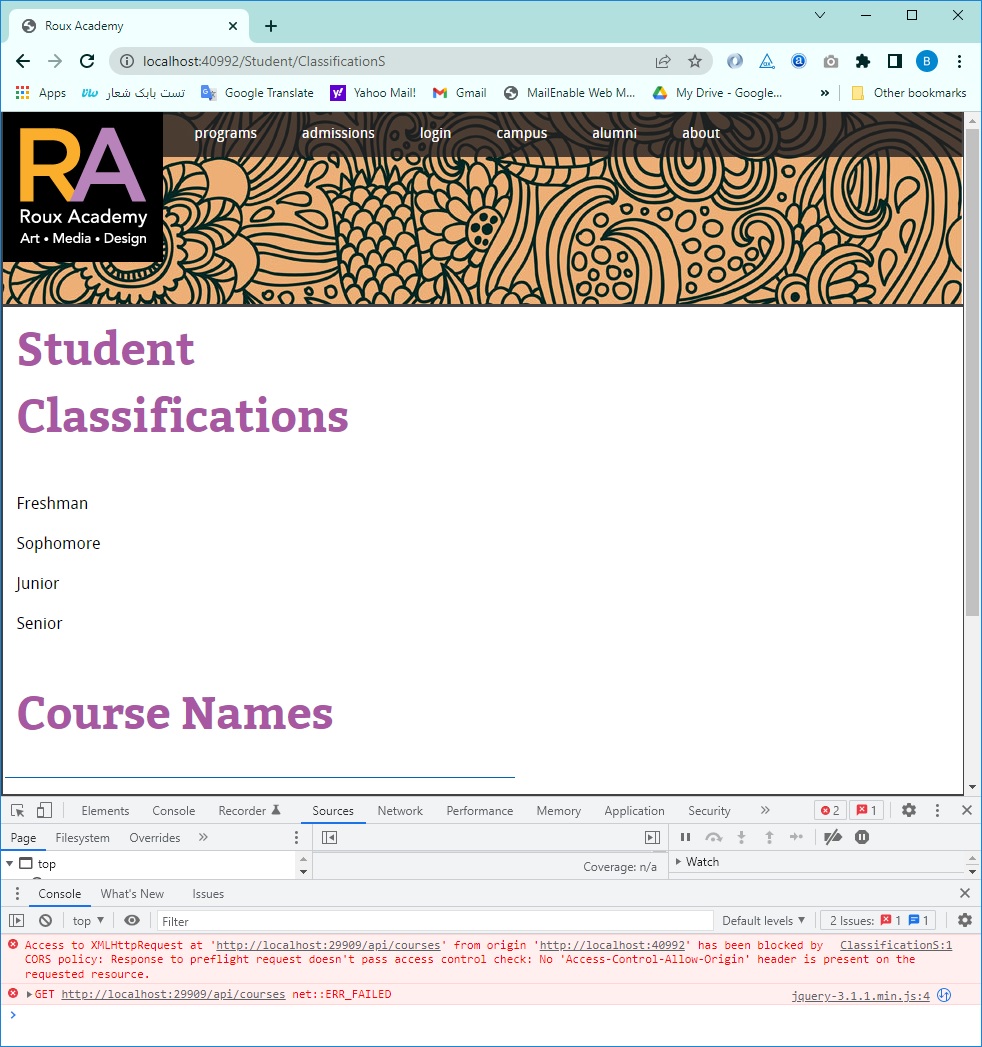Click the page's vertical scrollbar thumb
The image size is (982, 1047).
click(x=972, y=370)
